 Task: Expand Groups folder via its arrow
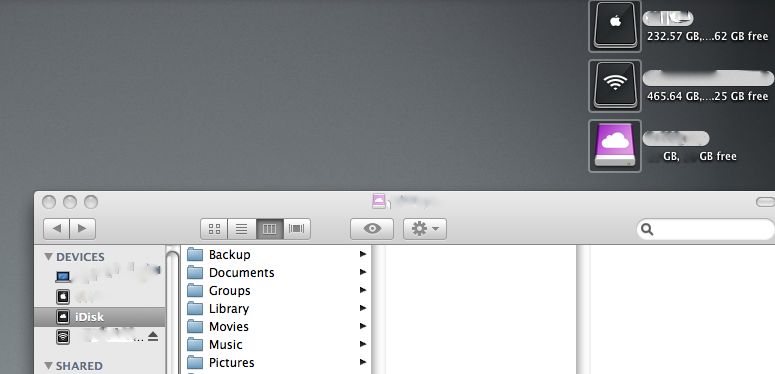coord(363,290)
